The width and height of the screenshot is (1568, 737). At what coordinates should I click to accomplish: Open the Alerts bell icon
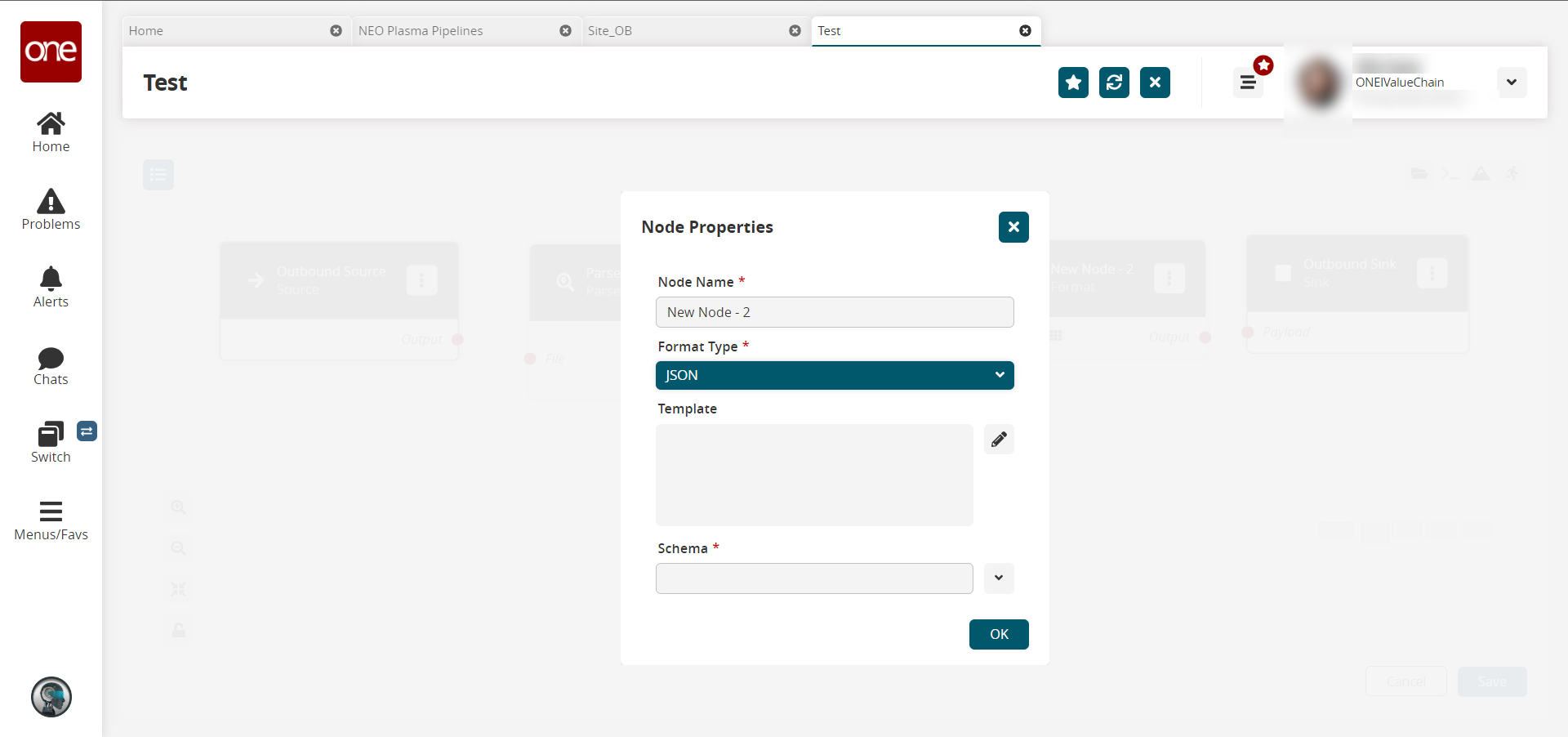tap(51, 279)
